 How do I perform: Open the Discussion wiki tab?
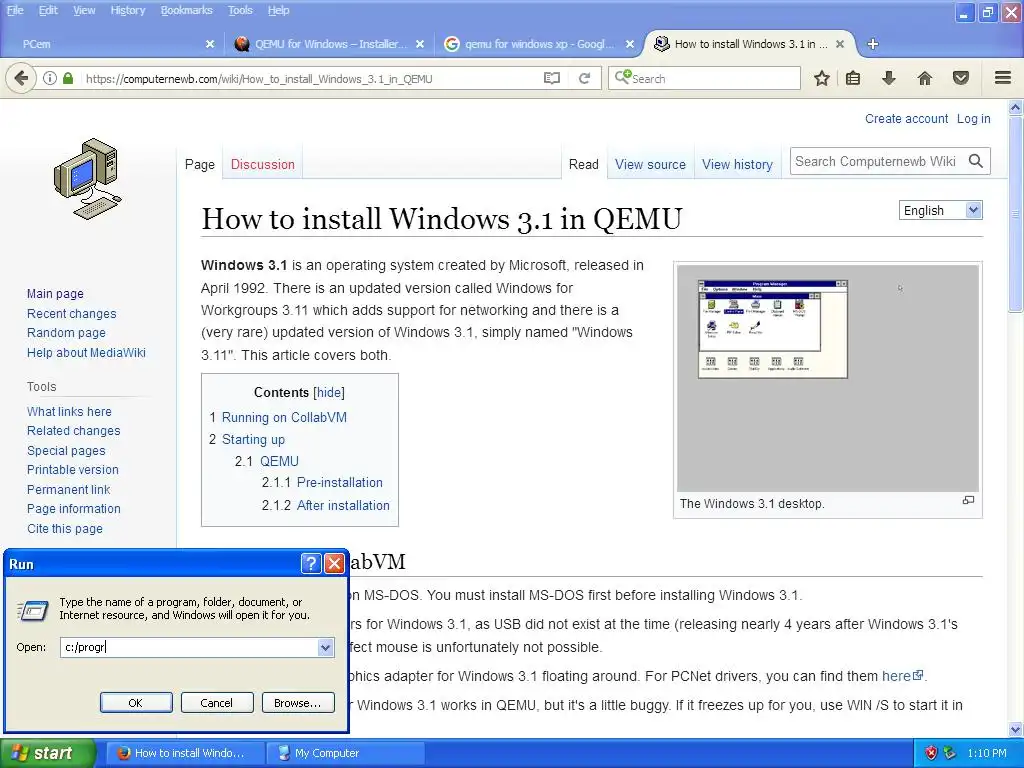tap(263, 165)
